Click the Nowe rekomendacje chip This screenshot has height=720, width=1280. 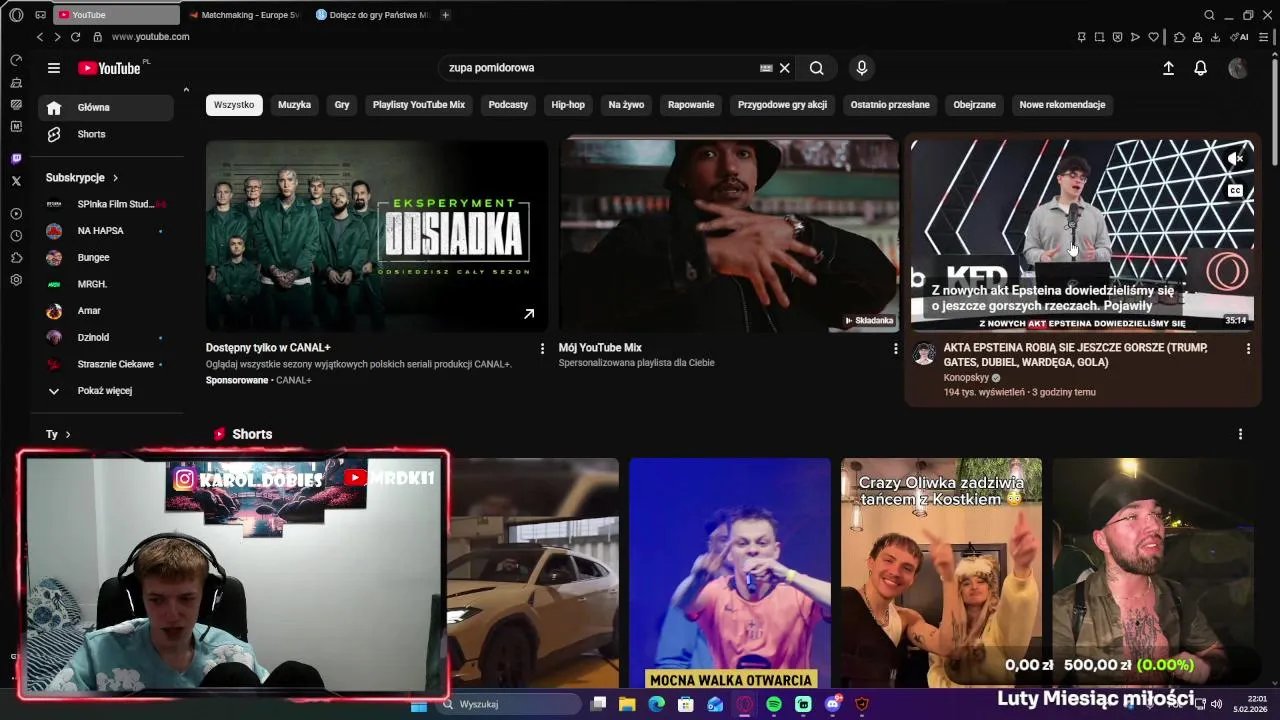coord(1062,105)
